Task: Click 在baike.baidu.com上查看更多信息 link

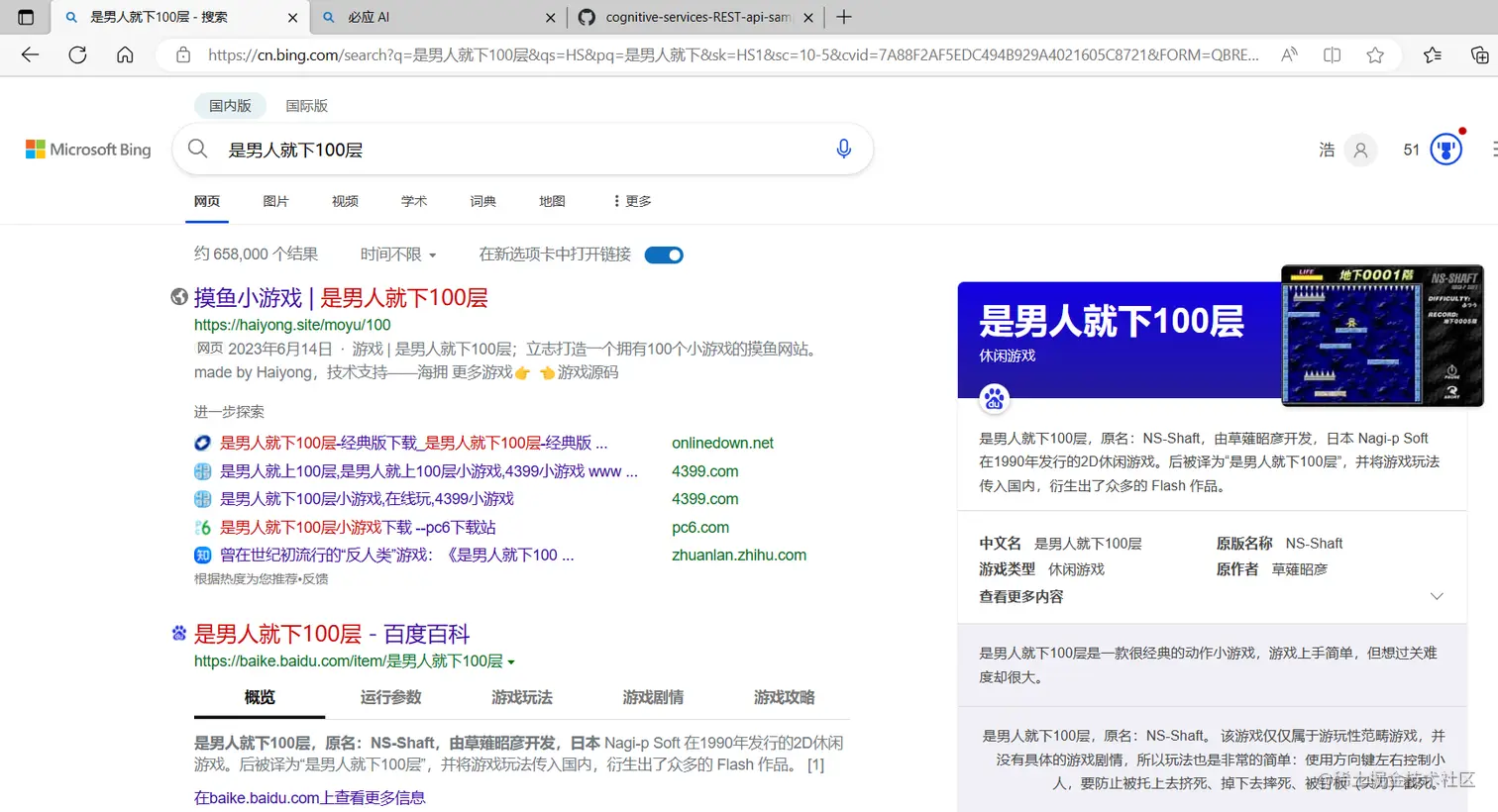Action: 310,798
